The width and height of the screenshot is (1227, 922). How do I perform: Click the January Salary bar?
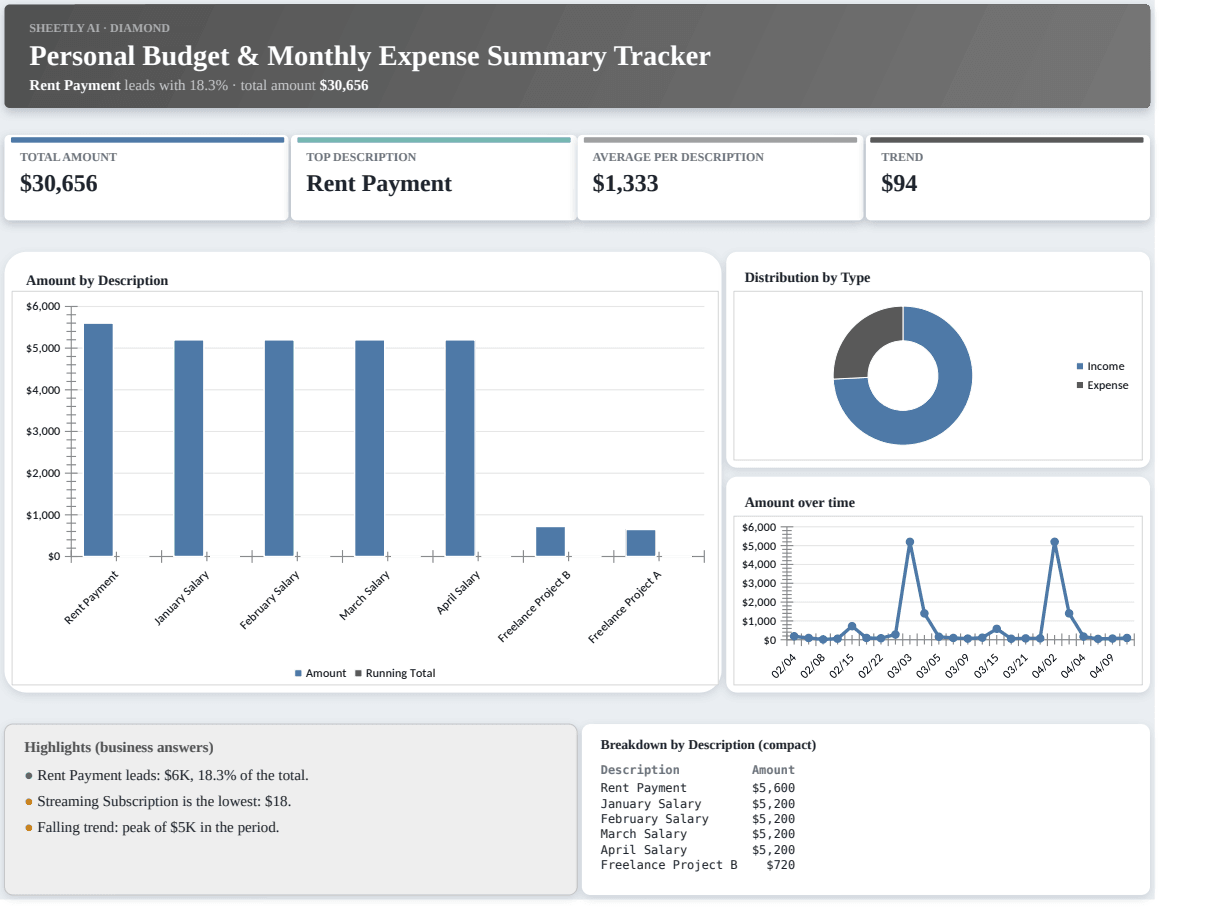189,448
